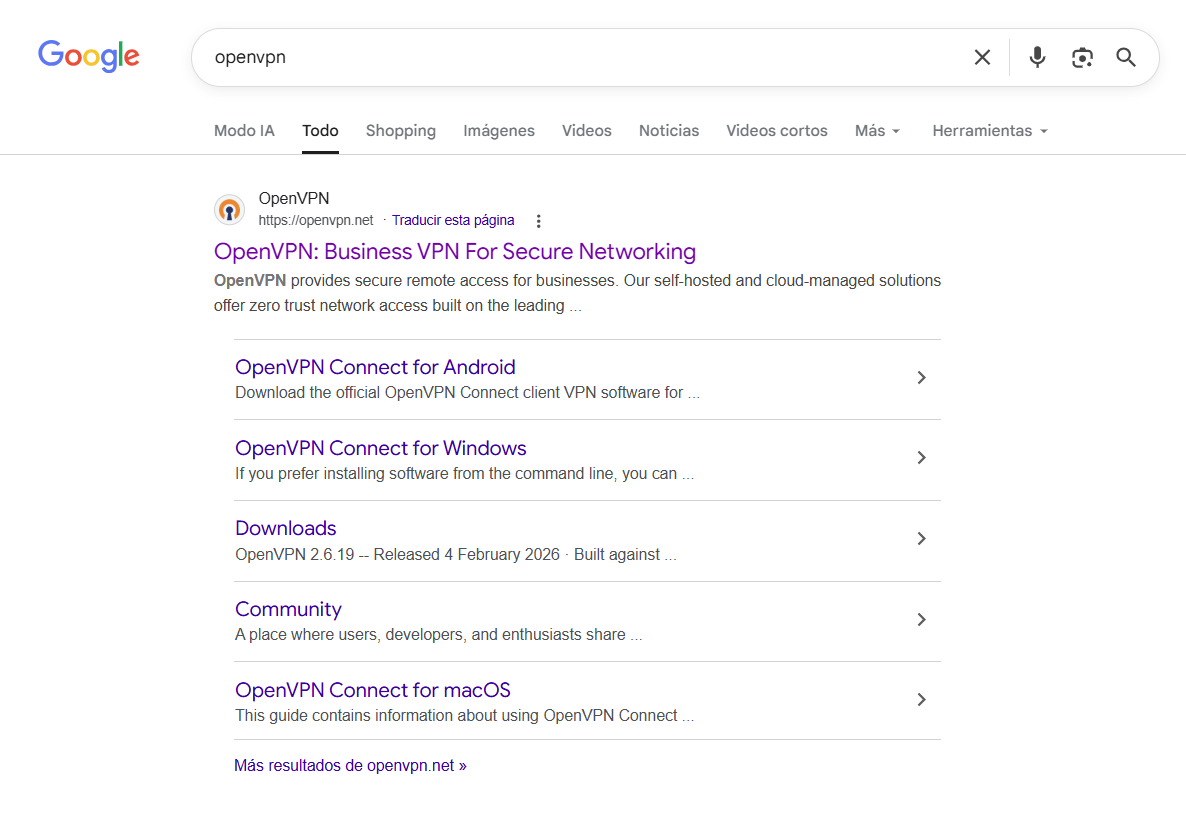Click into the search field containing openvpn
Image resolution: width=1186 pixels, height=815 pixels.
[580, 58]
